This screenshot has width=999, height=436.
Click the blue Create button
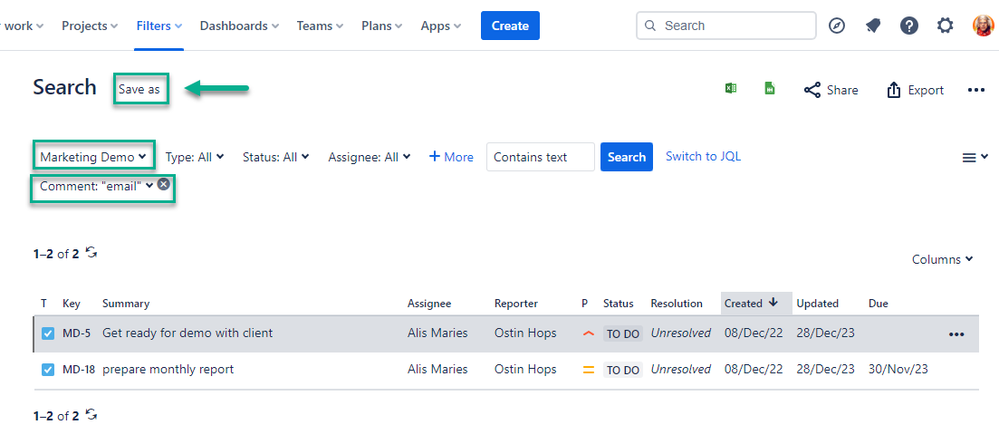coord(510,26)
